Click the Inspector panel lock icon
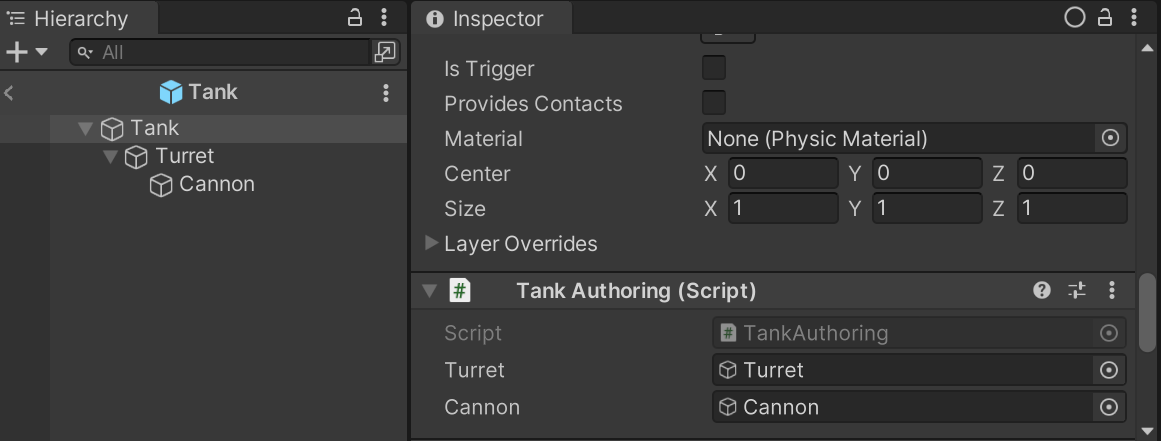 [x=1105, y=18]
